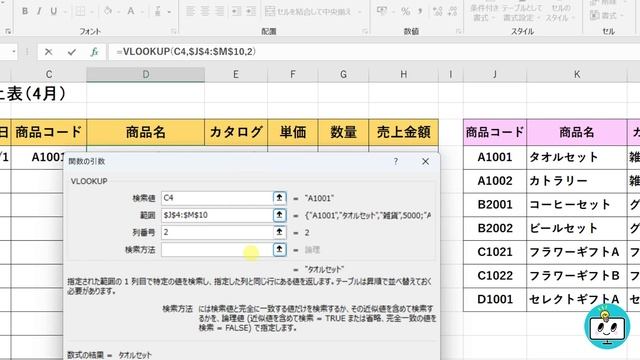Screen dimensions: 640x360
Task: Select cell C1021
Action: coord(495,252)
